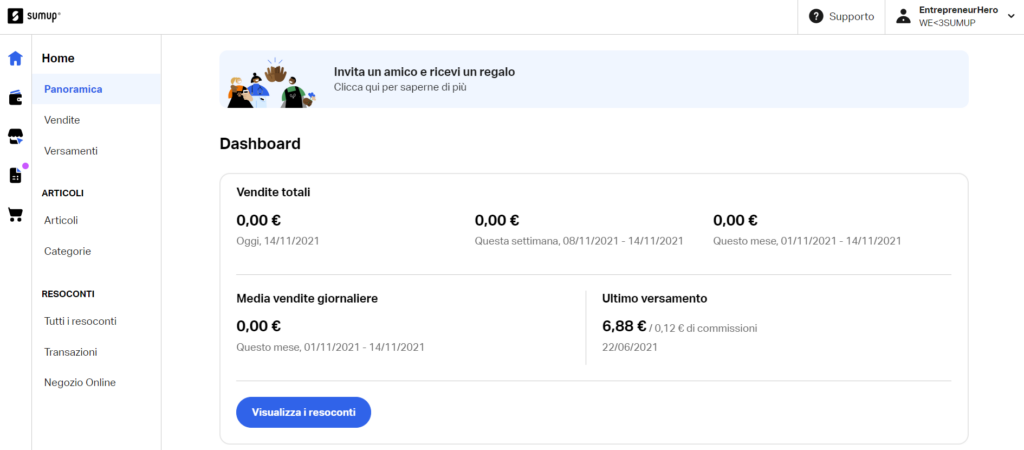Screen dimensions: 1024x450
Task: Open the Supporto link
Action: [852, 16]
